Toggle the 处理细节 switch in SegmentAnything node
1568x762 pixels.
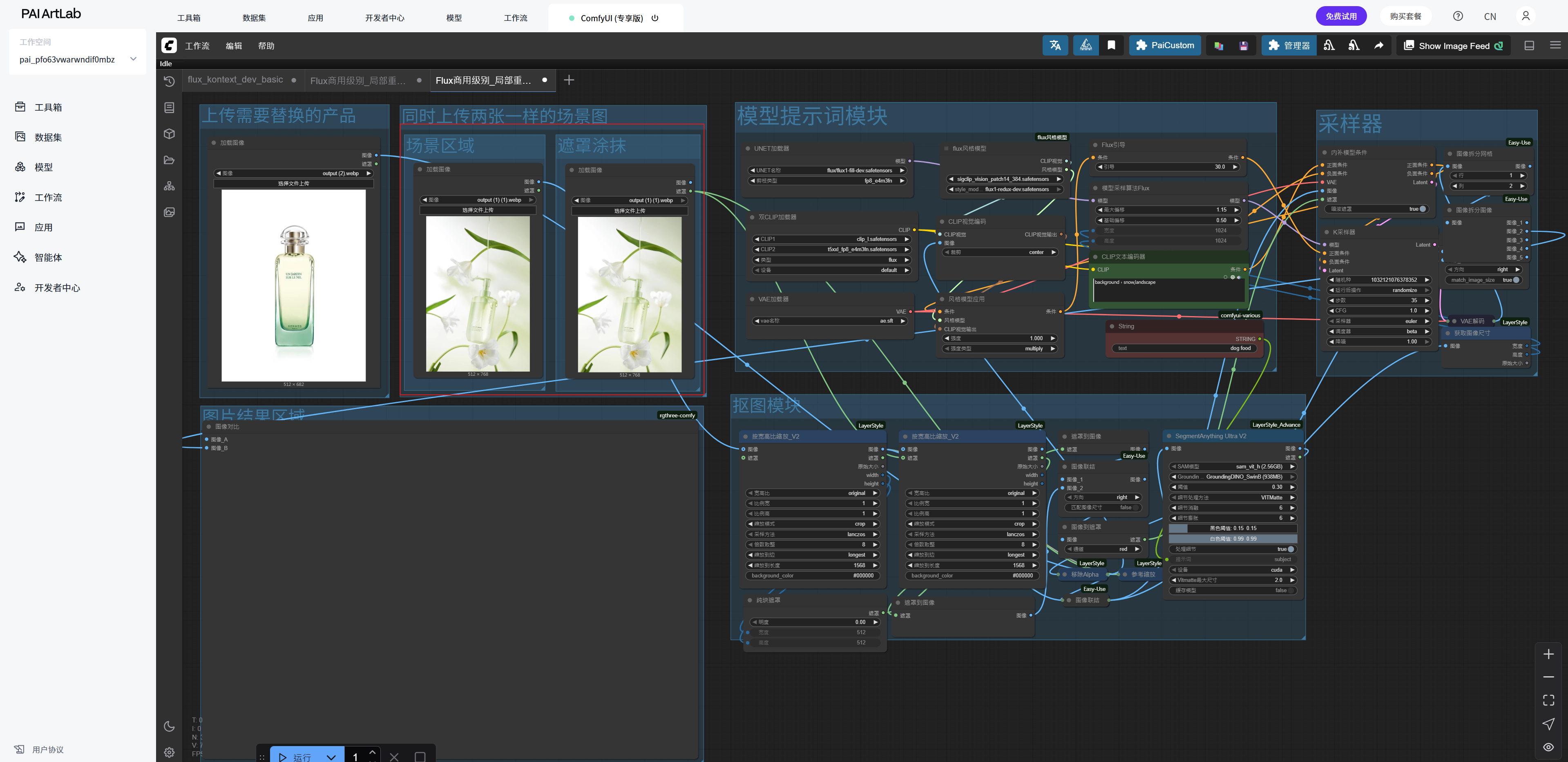point(1291,549)
